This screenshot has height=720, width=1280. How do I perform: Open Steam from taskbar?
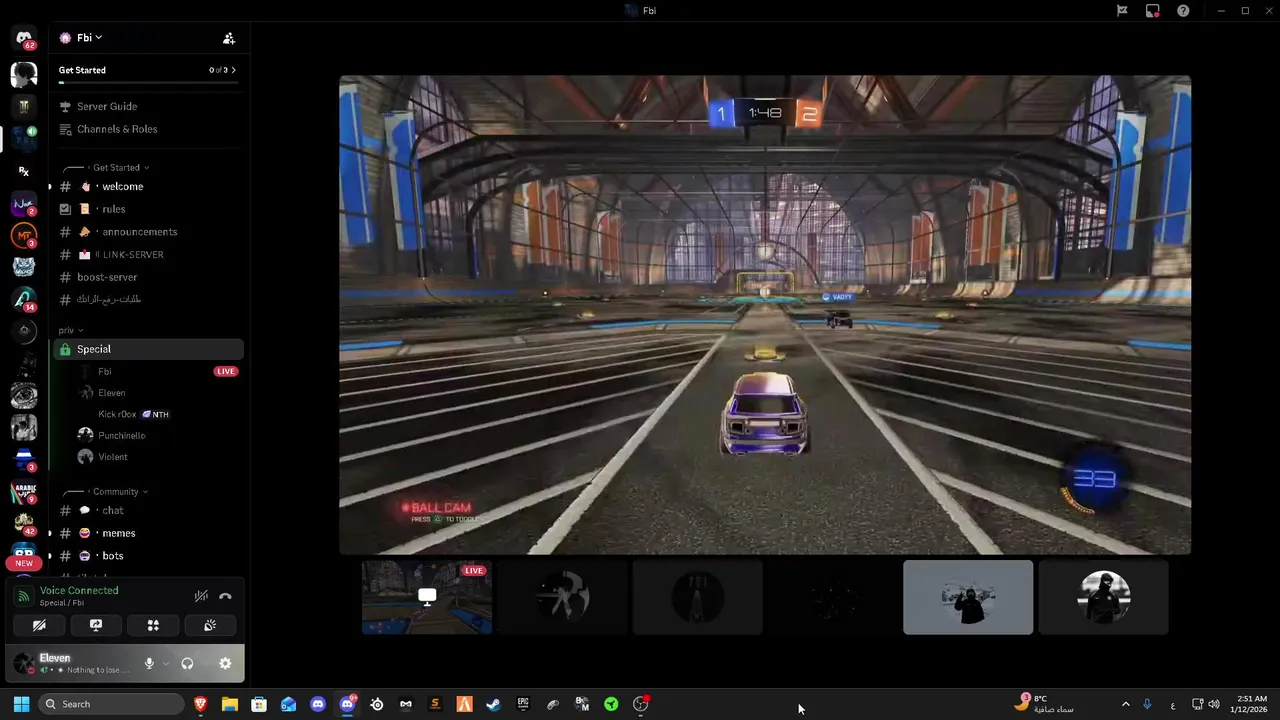point(493,704)
